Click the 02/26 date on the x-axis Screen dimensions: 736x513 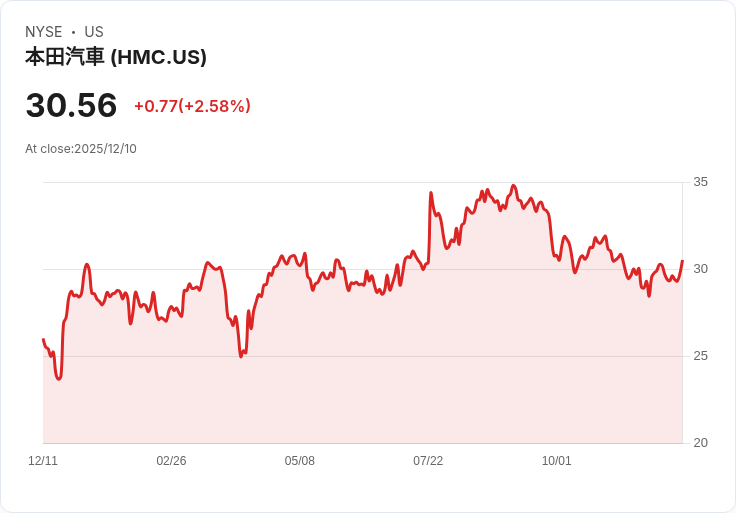171,461
